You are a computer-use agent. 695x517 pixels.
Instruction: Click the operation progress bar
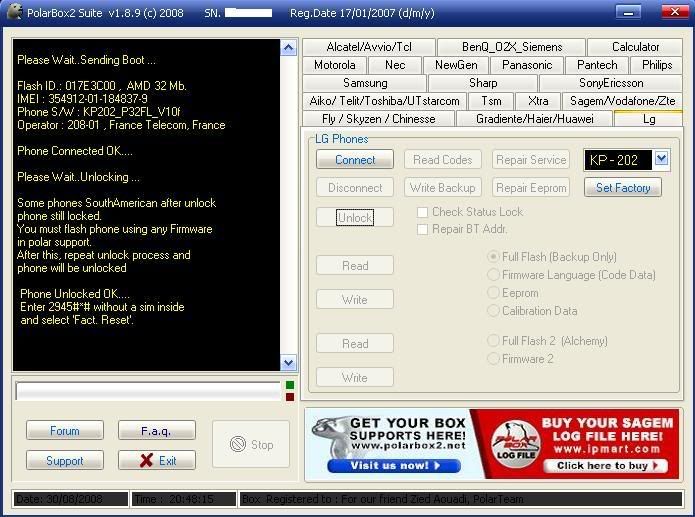[148, 391]
